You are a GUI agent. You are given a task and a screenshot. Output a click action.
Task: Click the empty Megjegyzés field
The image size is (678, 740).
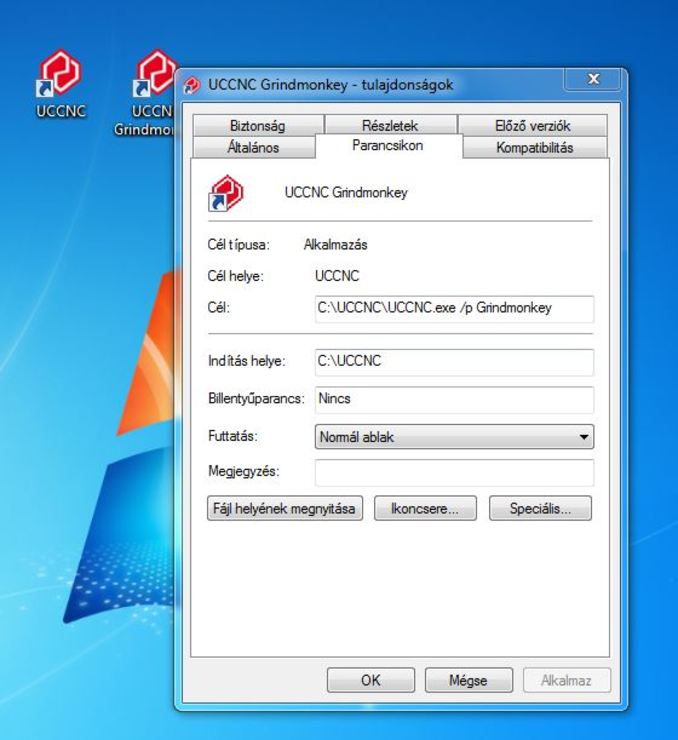pyautogui.click(x=454, y=472)
